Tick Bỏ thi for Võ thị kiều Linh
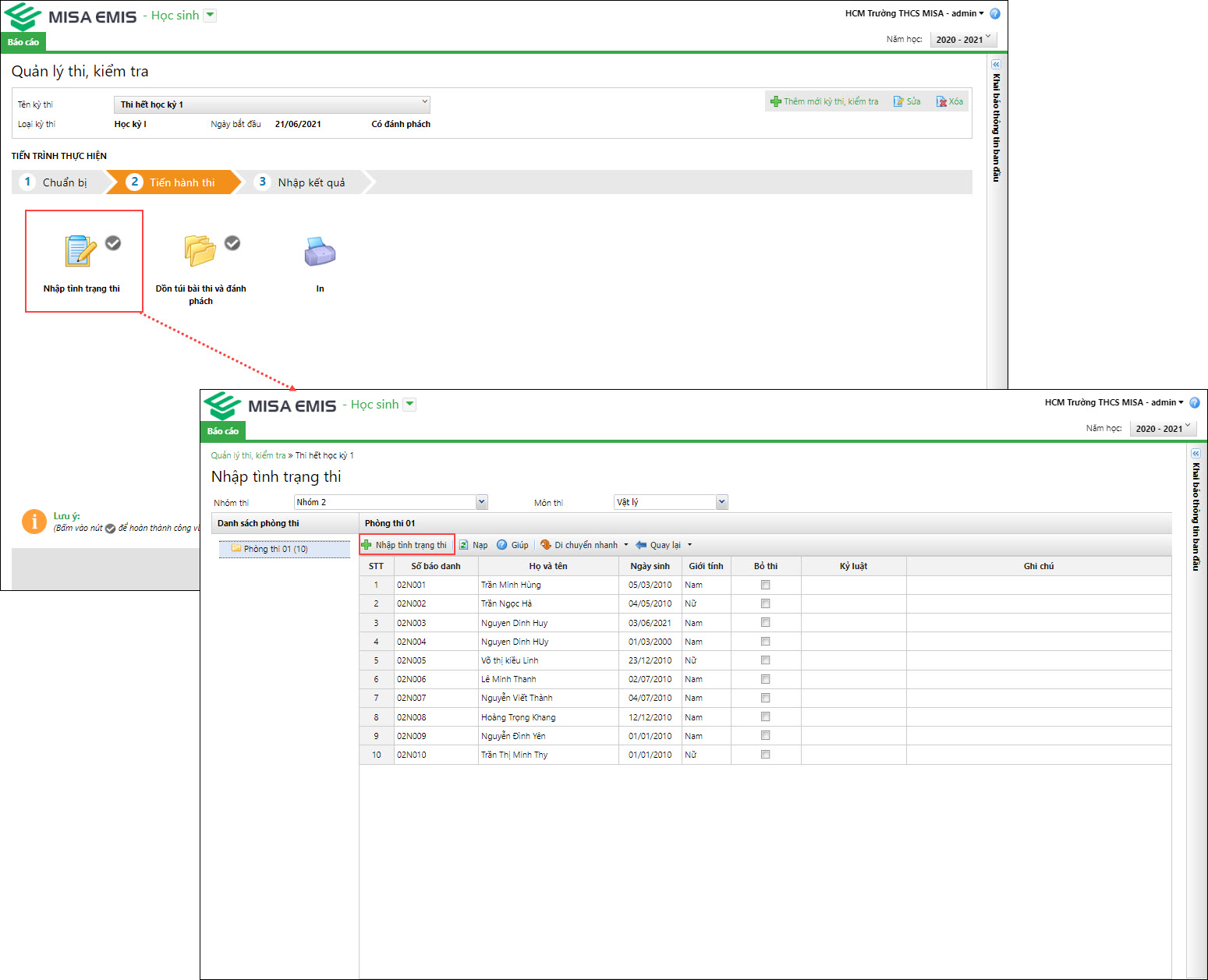The width and height of the screenshot is (1208, 980). (765, 660)
